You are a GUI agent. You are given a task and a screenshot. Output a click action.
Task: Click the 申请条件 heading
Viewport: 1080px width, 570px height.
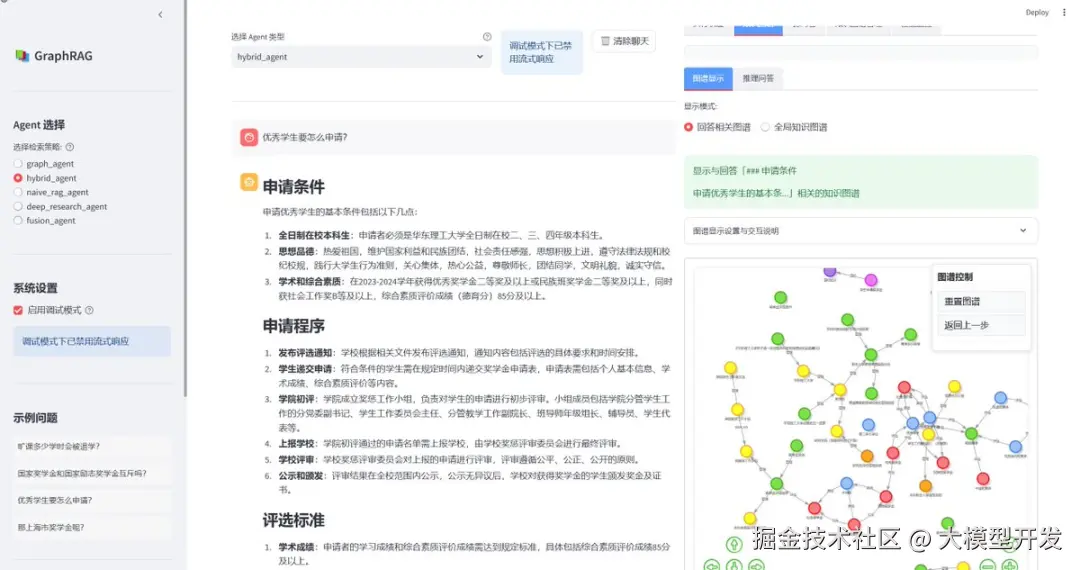tap(293, 187)
